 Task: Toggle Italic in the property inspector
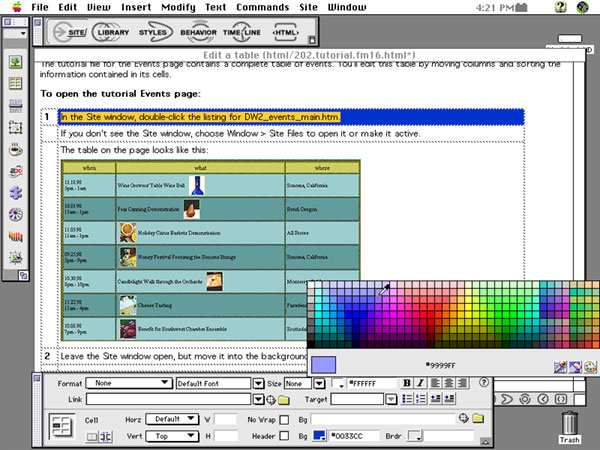pyautogui.click(x=420, y=383)
